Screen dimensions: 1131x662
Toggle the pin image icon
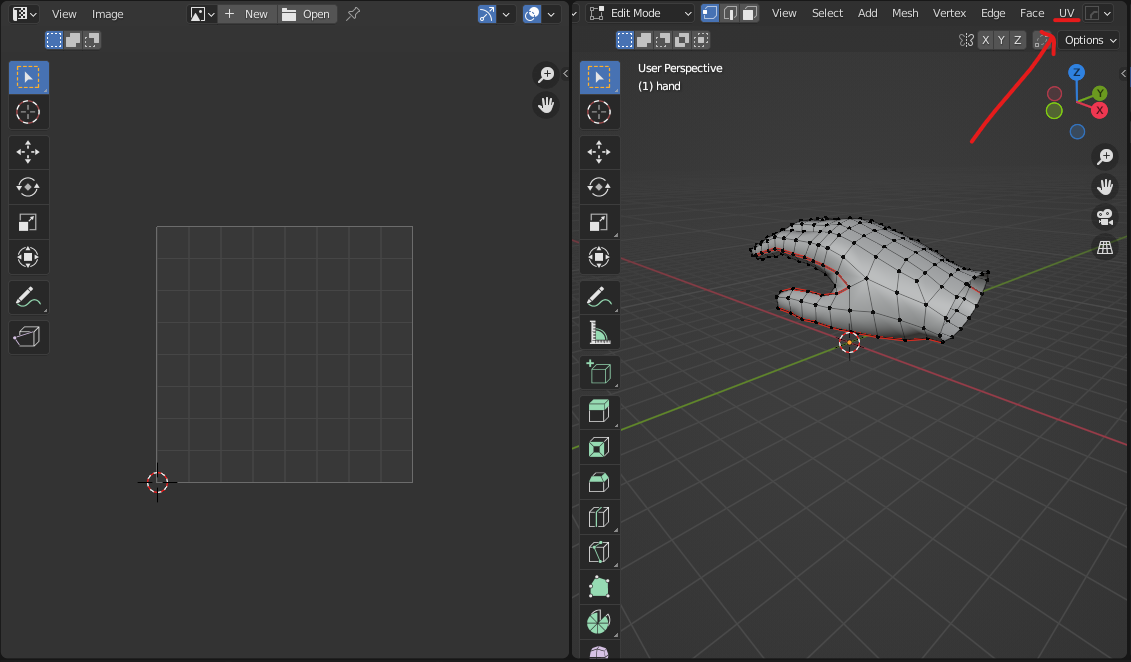pos(353,14)
